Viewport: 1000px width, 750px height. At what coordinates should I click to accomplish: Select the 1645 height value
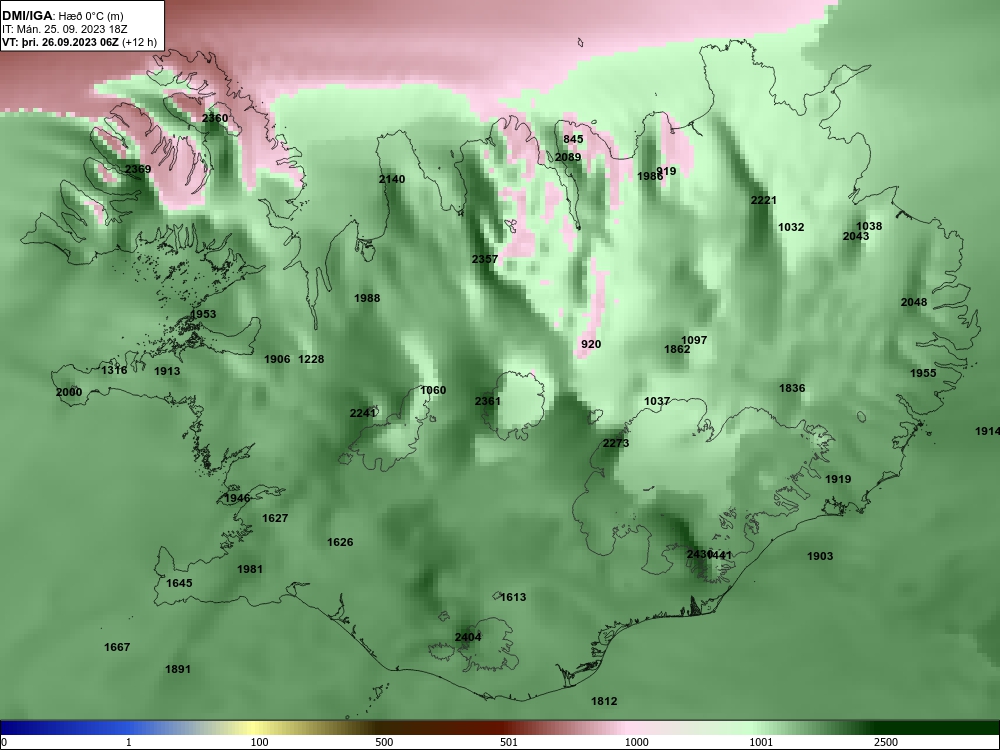click(179, 583)
